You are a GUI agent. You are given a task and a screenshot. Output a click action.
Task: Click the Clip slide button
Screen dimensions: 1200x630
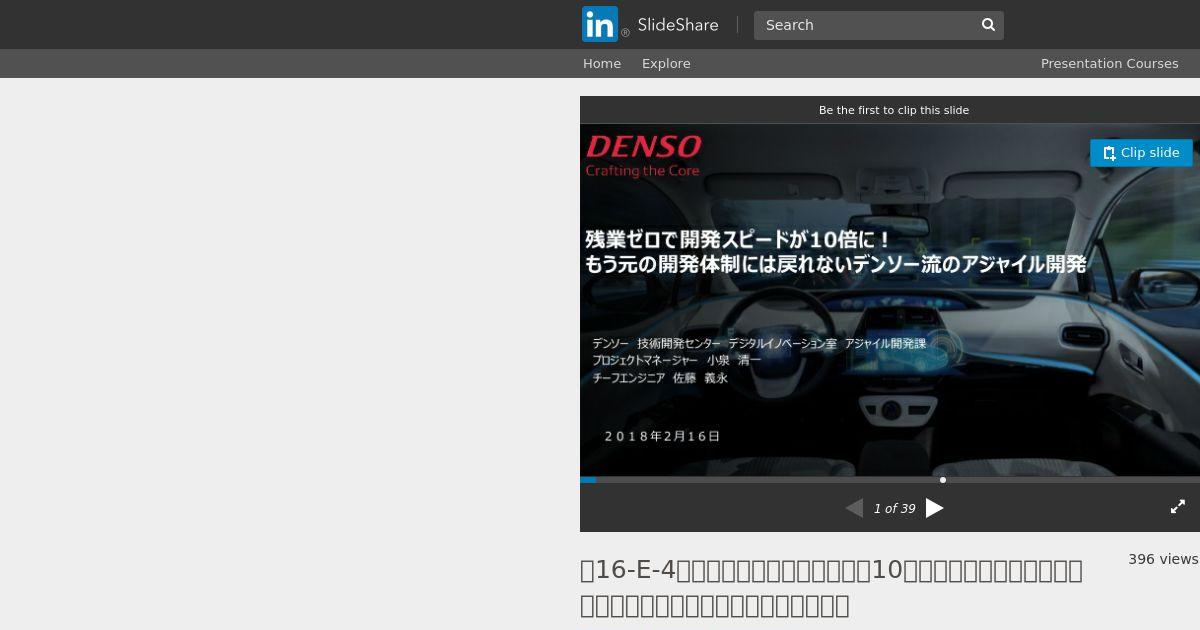pyautogui.click(x=1141, y=153)
